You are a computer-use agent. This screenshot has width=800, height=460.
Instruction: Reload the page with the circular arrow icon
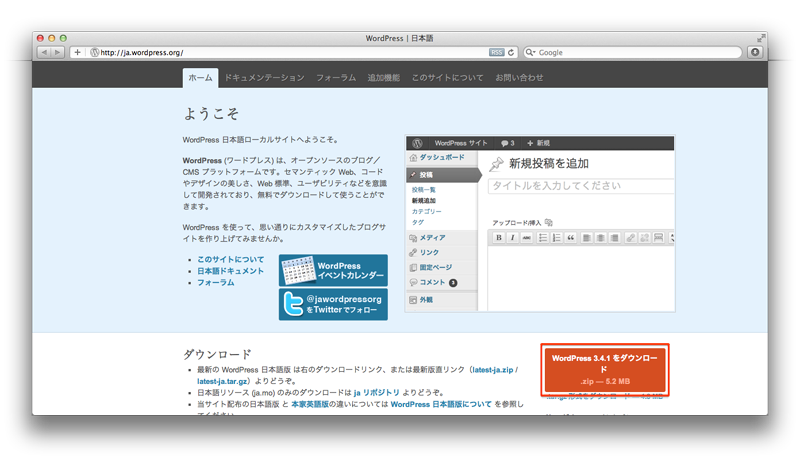click(511, 52)
